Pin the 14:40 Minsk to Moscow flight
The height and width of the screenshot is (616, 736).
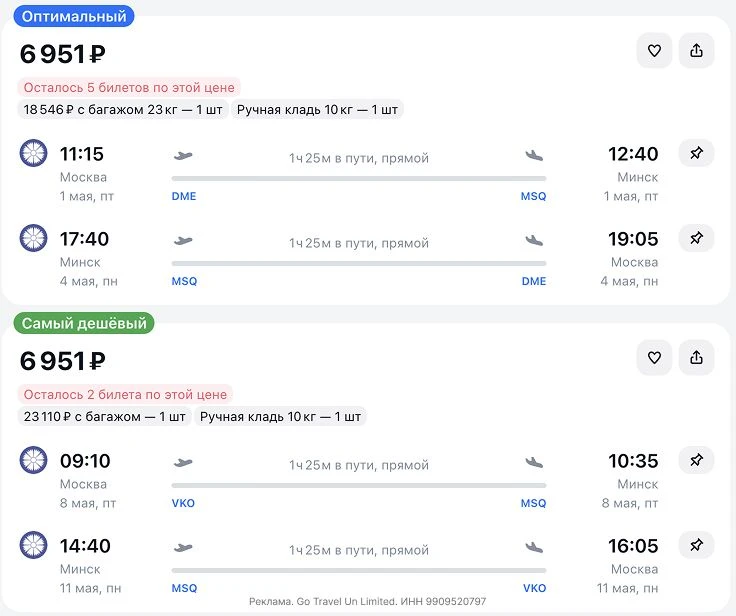(x=697, y=545)
